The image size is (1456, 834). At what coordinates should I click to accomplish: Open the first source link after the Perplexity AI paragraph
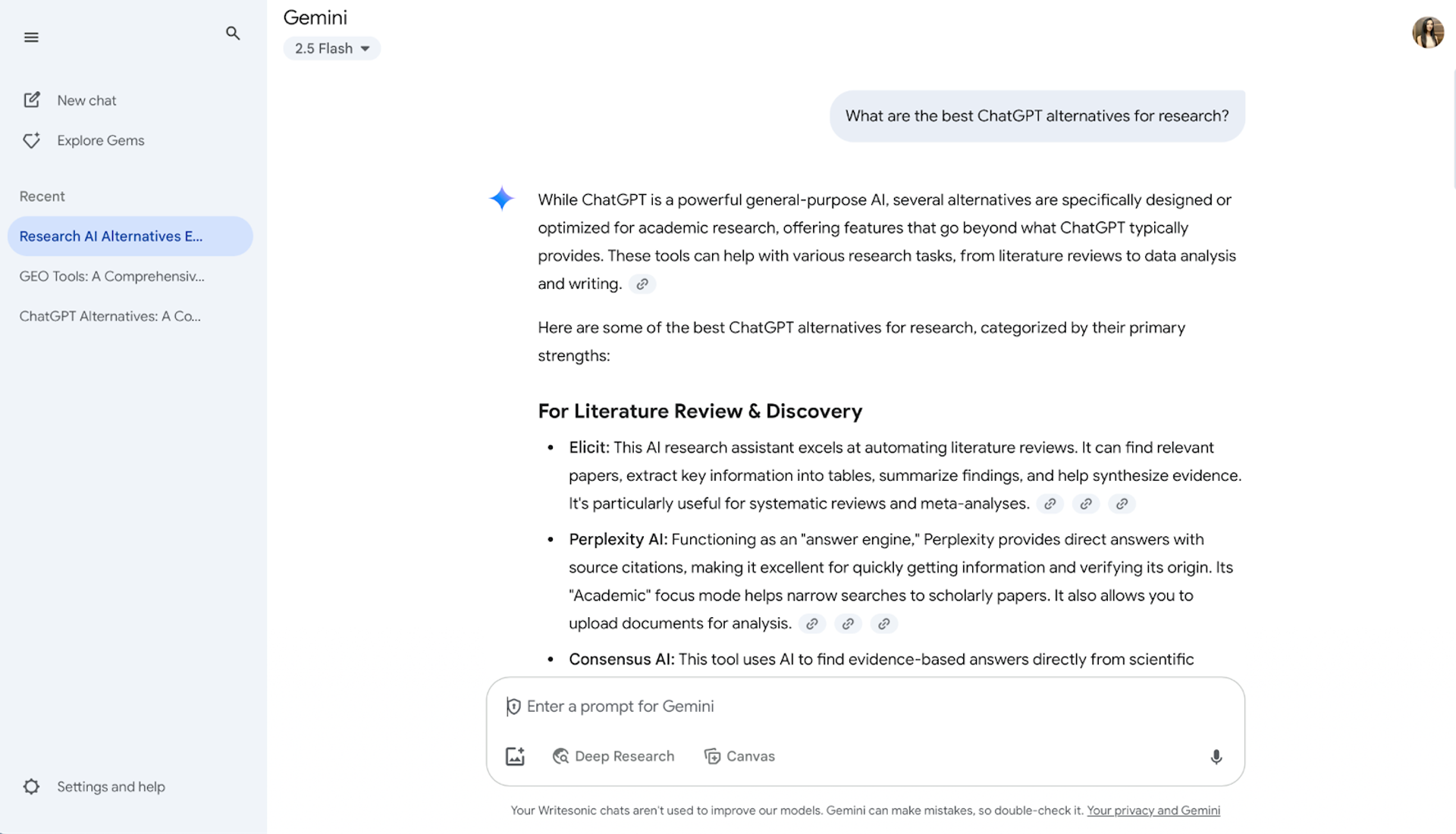812,624
